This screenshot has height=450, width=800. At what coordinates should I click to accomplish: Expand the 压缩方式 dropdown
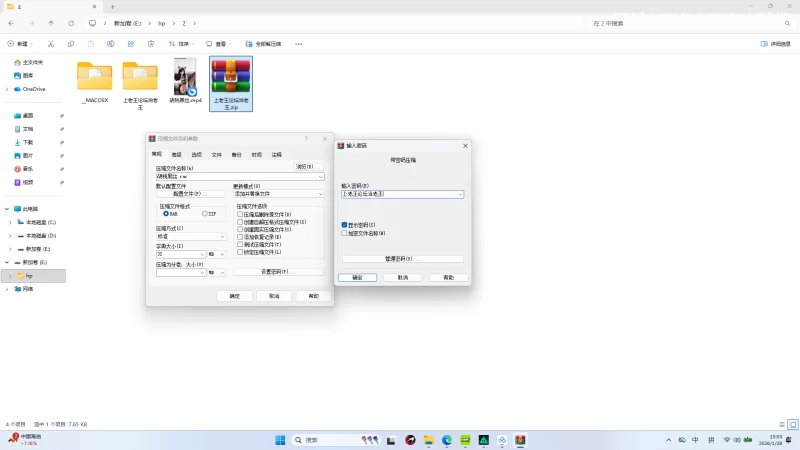[x=190, y=236]
